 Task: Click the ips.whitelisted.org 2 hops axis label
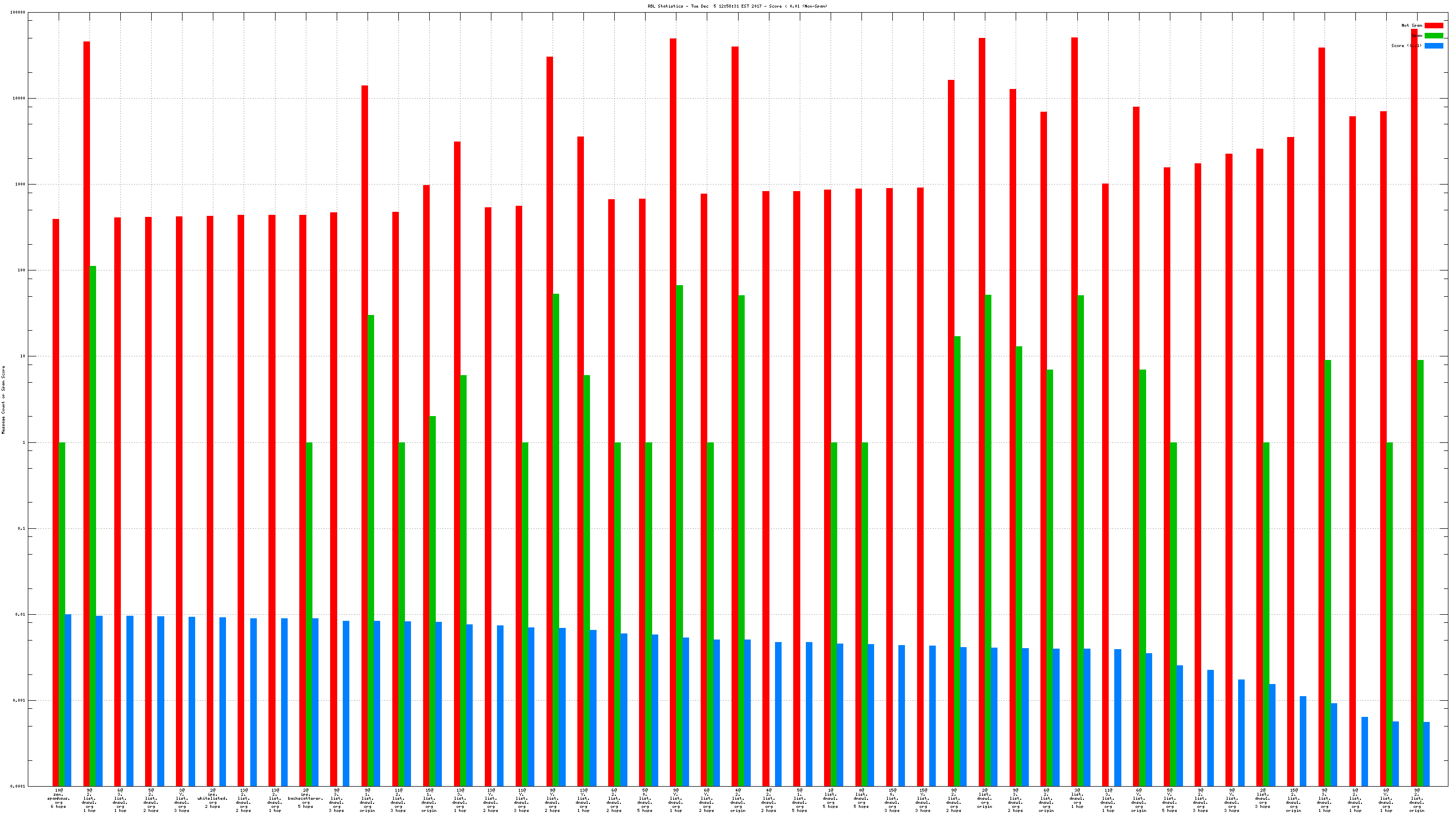click(212, 798)
